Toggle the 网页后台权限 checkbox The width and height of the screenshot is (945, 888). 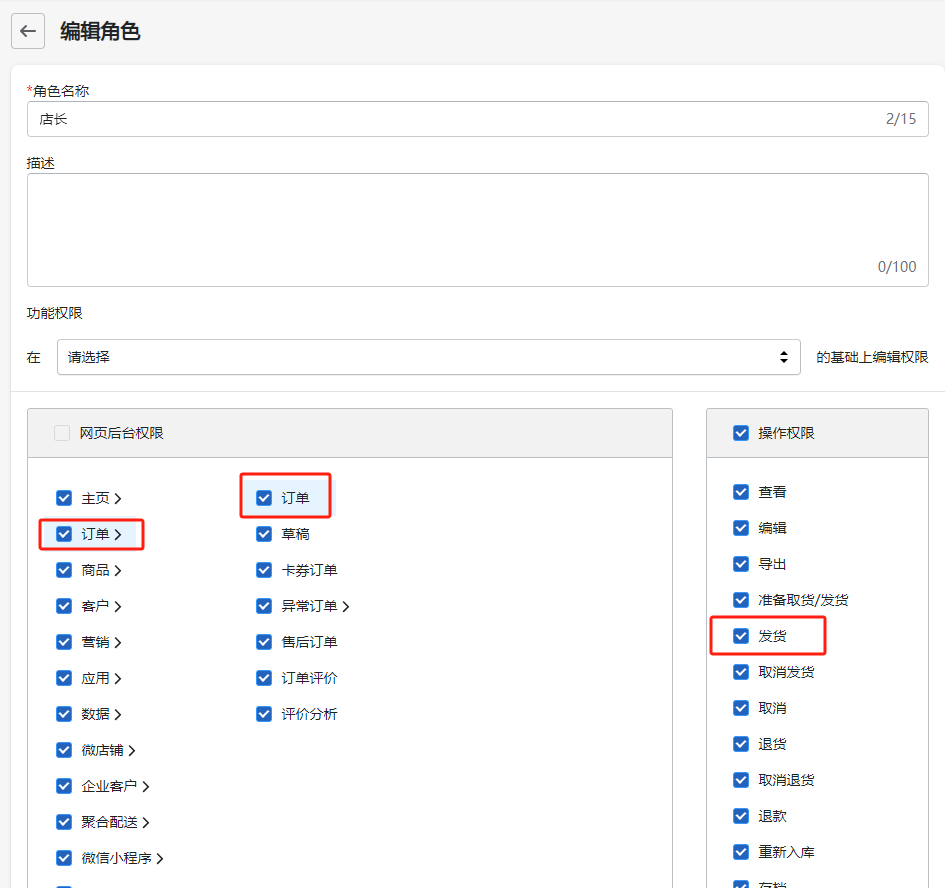(x=63, y=433)
